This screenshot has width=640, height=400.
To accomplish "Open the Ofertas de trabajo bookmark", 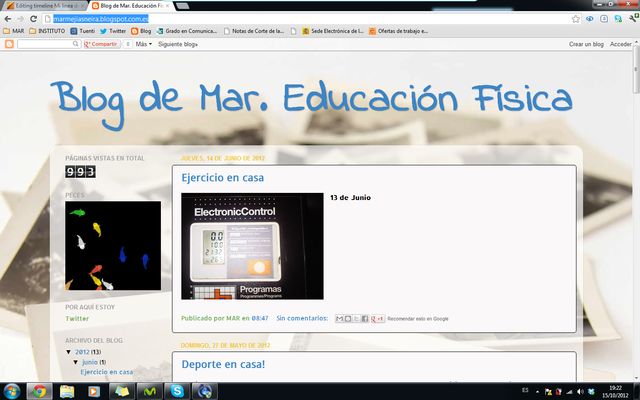I will click(399, 31).
